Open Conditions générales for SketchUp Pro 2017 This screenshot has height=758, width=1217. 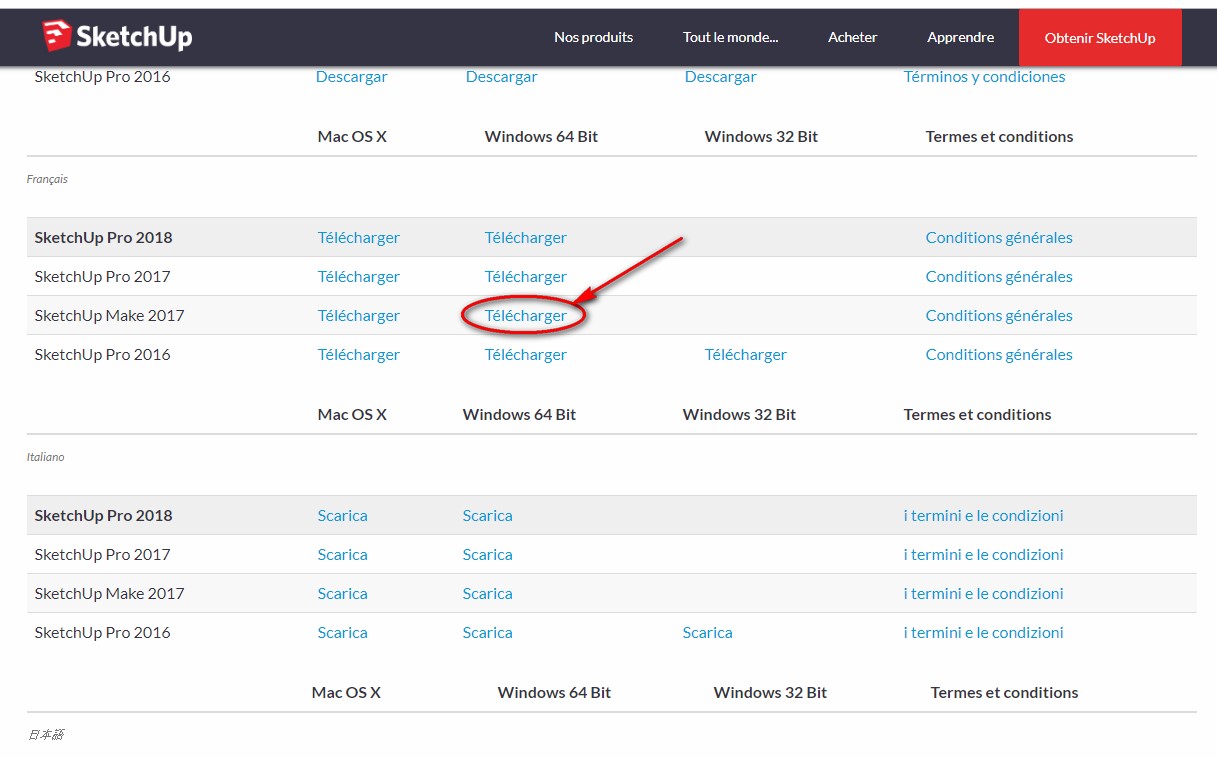coord(999,277)
